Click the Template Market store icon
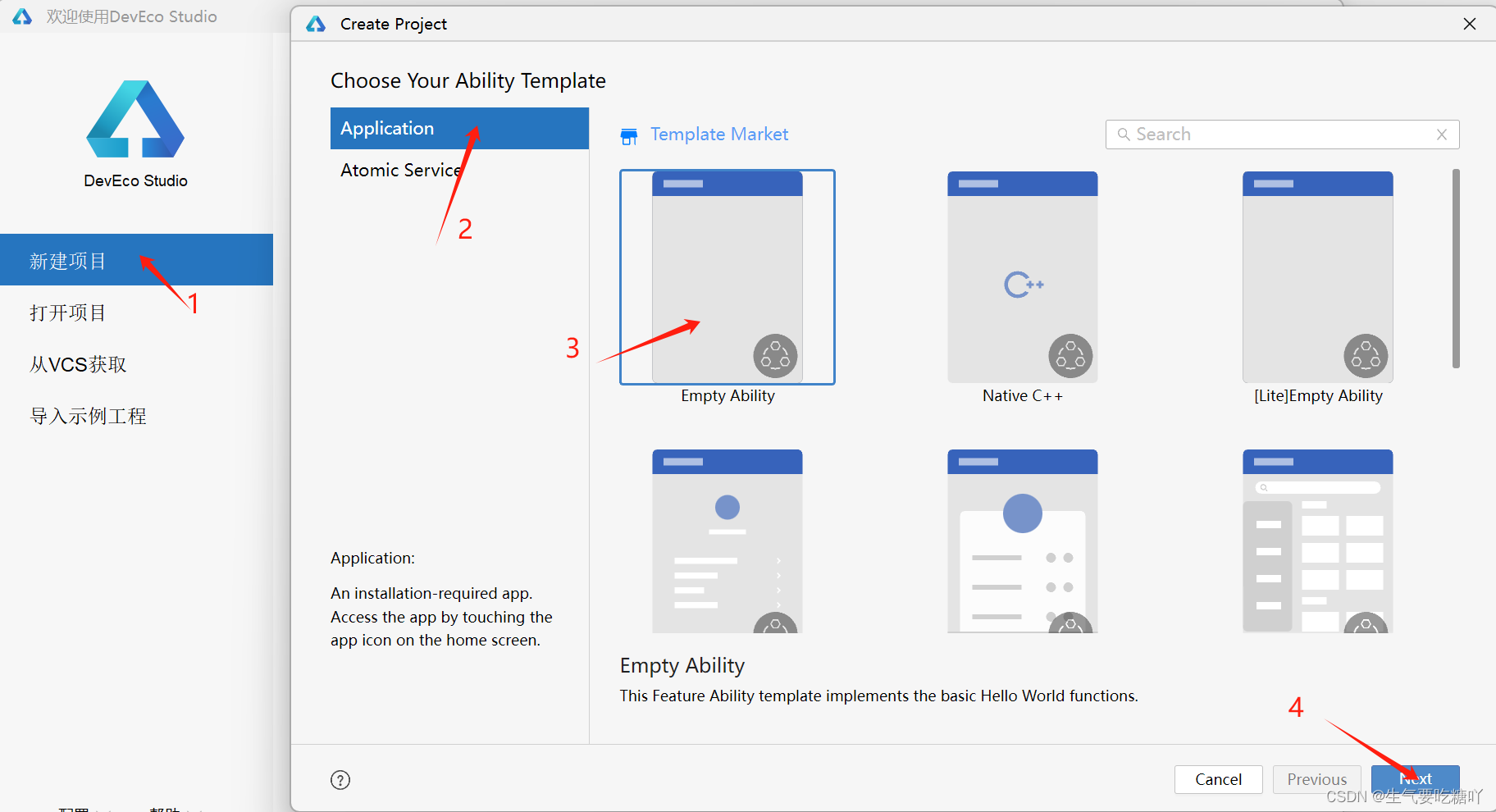The image size is (1496, 812). pyautogui.click(x=629, y=136)
